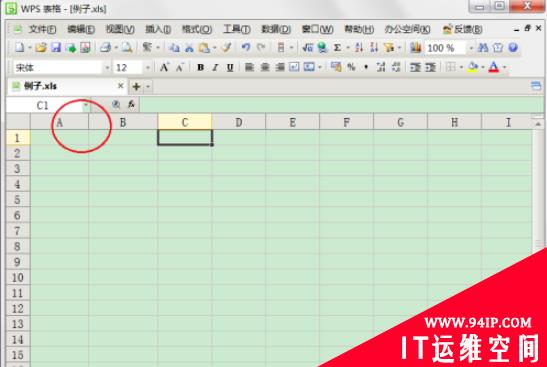Open the 文件(F) menu
547x367 pixels.
tap(42, 29)
